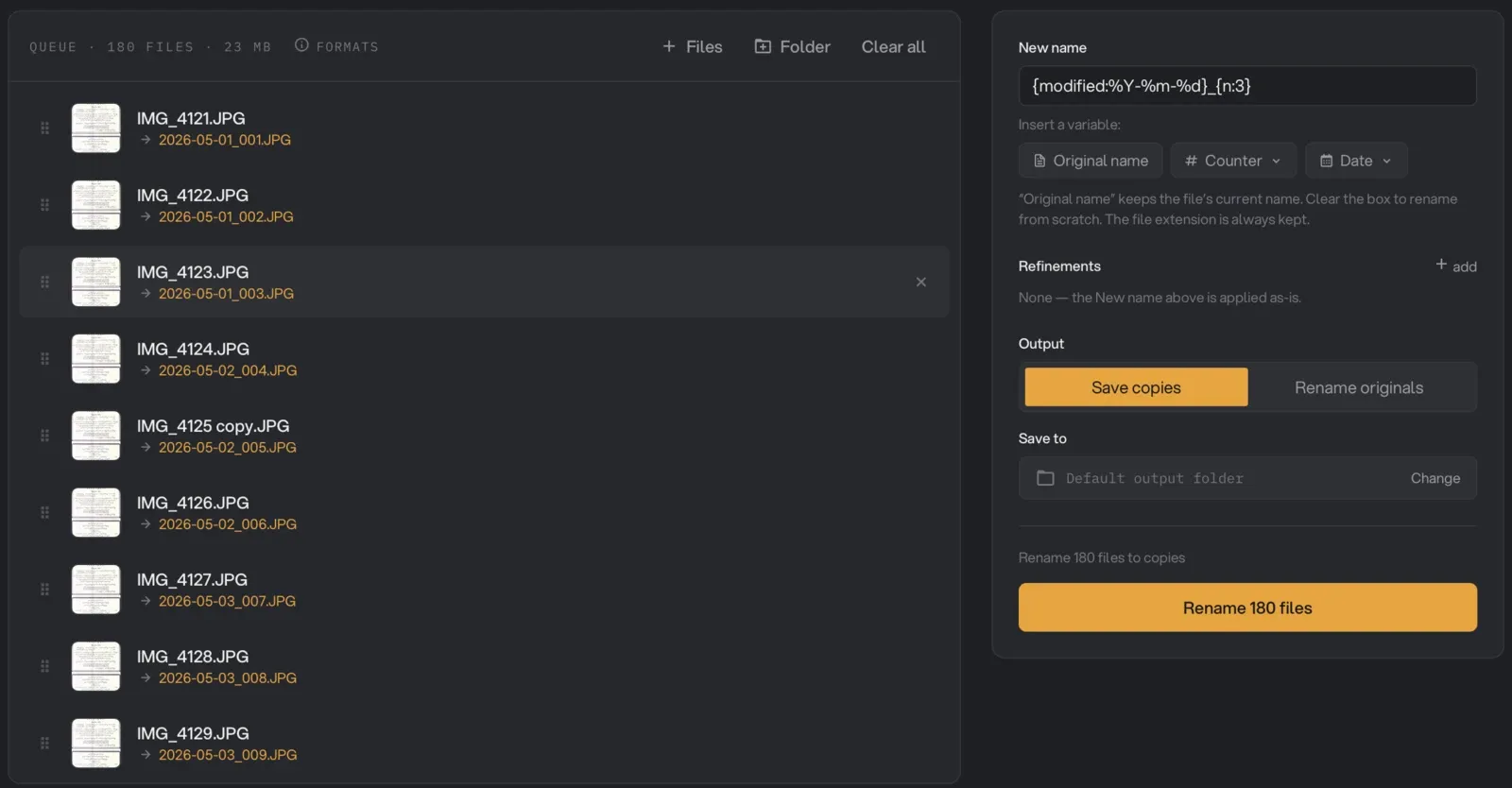
Task: Click the drag handle beside IMG_4126.JPG
Action: click(x=44, y=512)
